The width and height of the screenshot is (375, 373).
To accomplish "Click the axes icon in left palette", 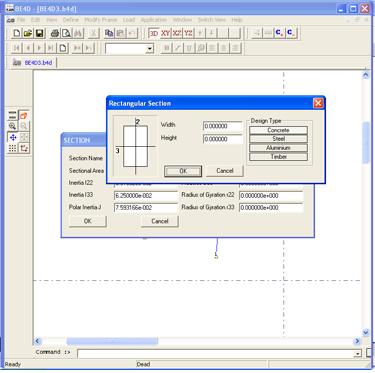I will tap(23, 148).
